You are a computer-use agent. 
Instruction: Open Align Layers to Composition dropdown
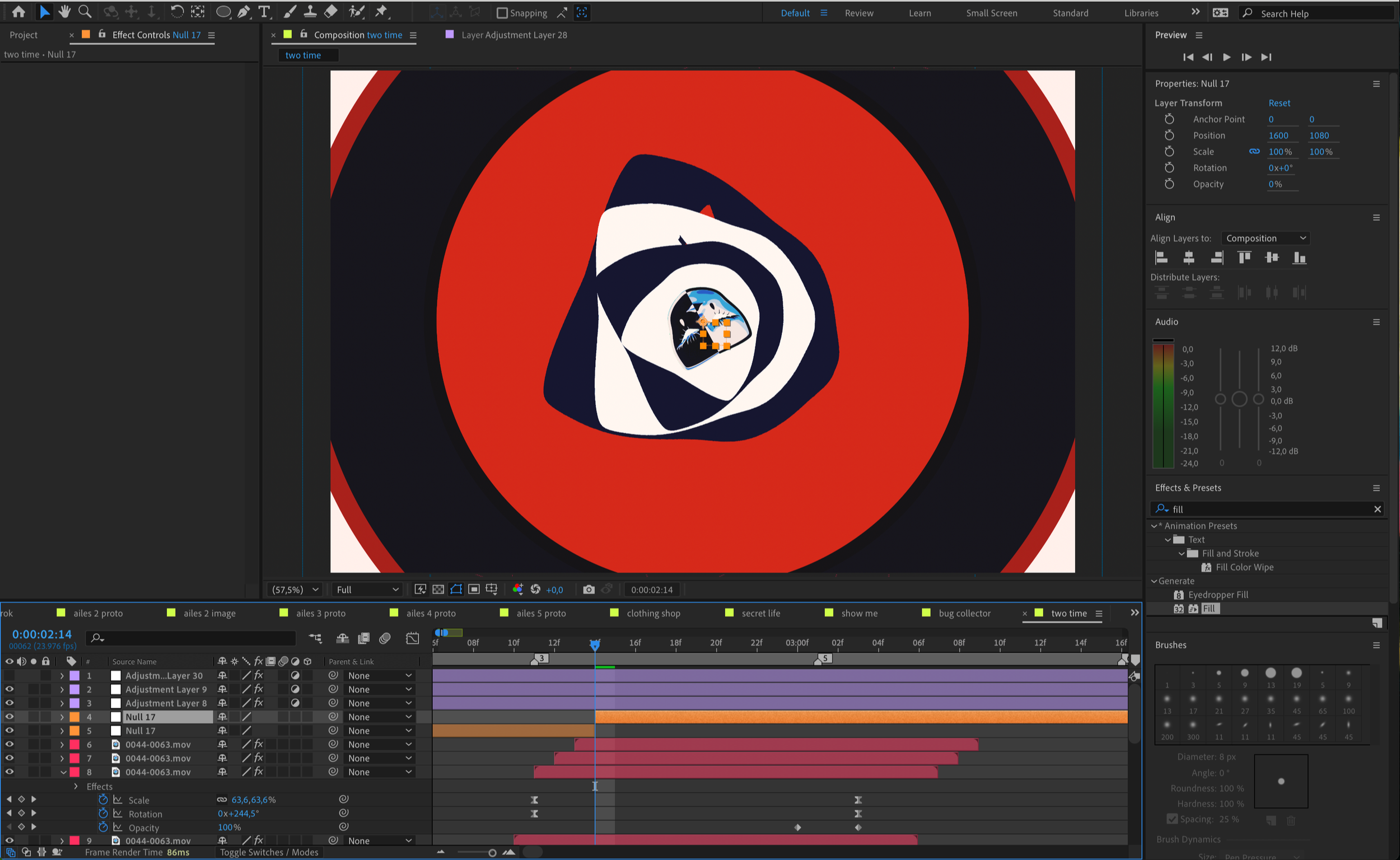1265,239
